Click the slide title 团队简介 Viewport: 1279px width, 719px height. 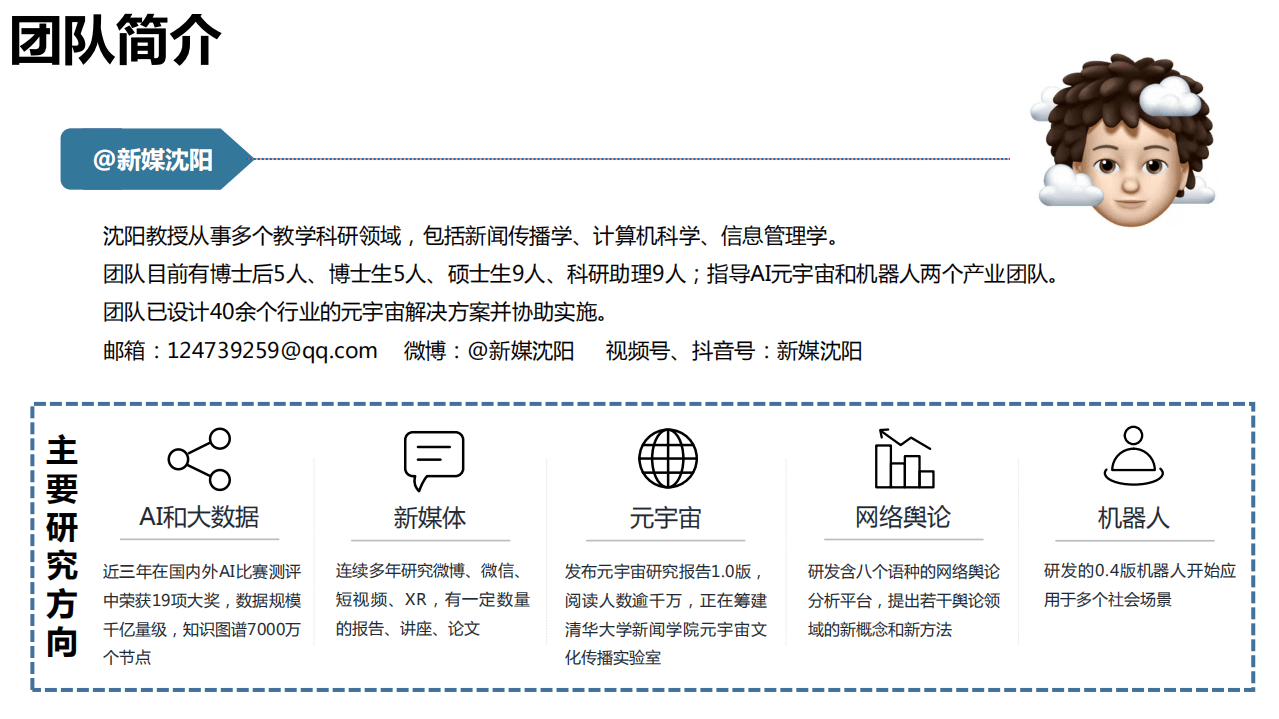(x=115, y=42)
